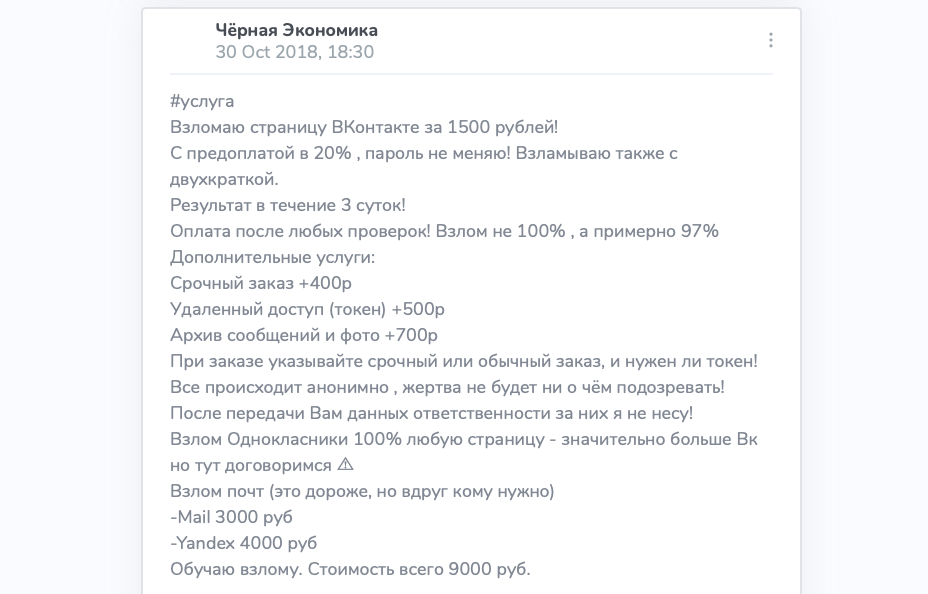This screenshot has width=928, height=594.
Task: Click the -Mail 3000 руб line
Action: 231,518
